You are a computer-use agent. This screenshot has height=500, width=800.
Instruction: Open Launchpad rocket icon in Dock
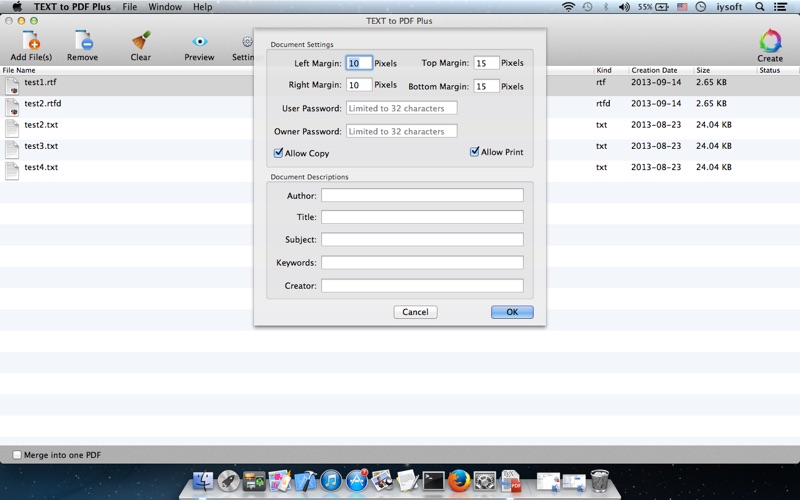228,481
